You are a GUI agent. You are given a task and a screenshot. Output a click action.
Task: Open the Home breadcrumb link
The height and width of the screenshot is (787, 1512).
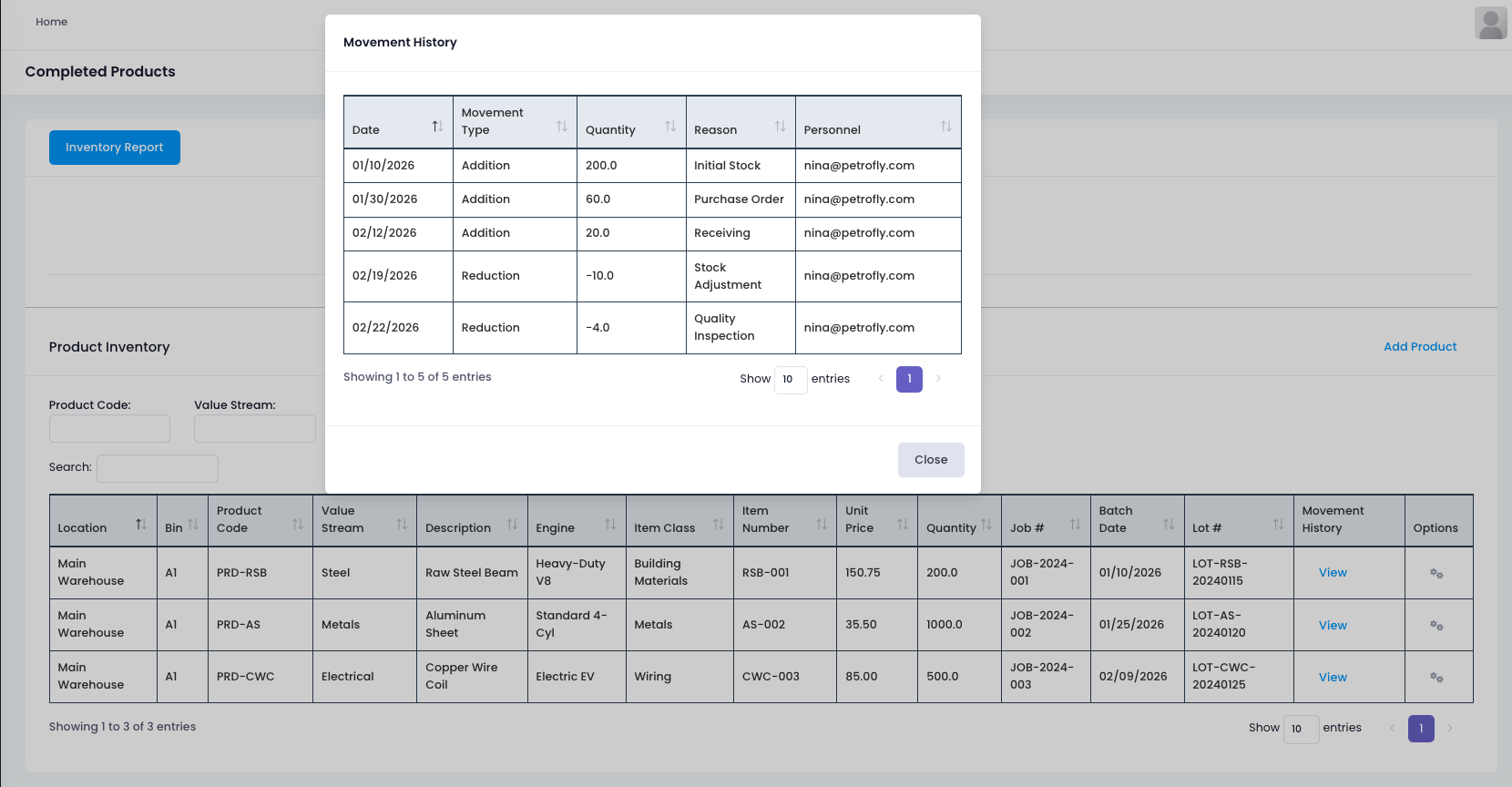pyautogui.click(x=51, y=22)
